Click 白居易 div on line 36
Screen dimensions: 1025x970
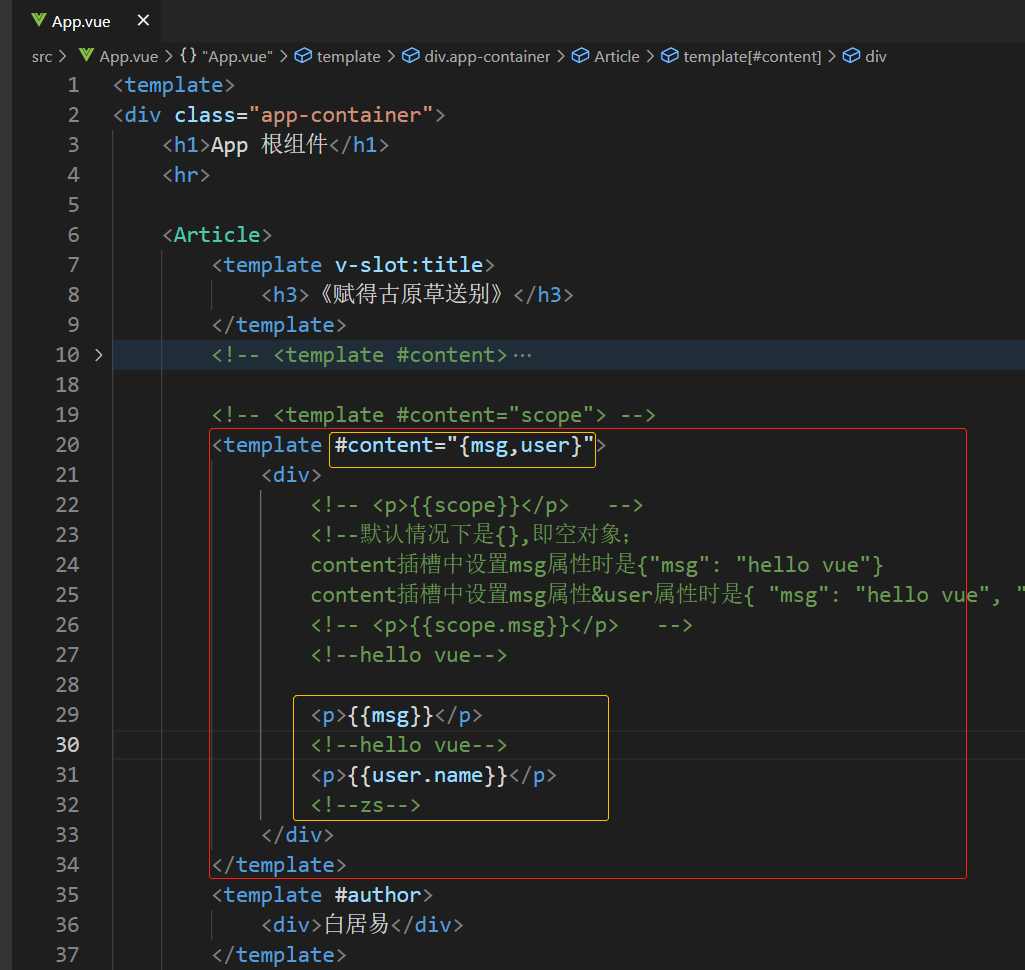362,925
